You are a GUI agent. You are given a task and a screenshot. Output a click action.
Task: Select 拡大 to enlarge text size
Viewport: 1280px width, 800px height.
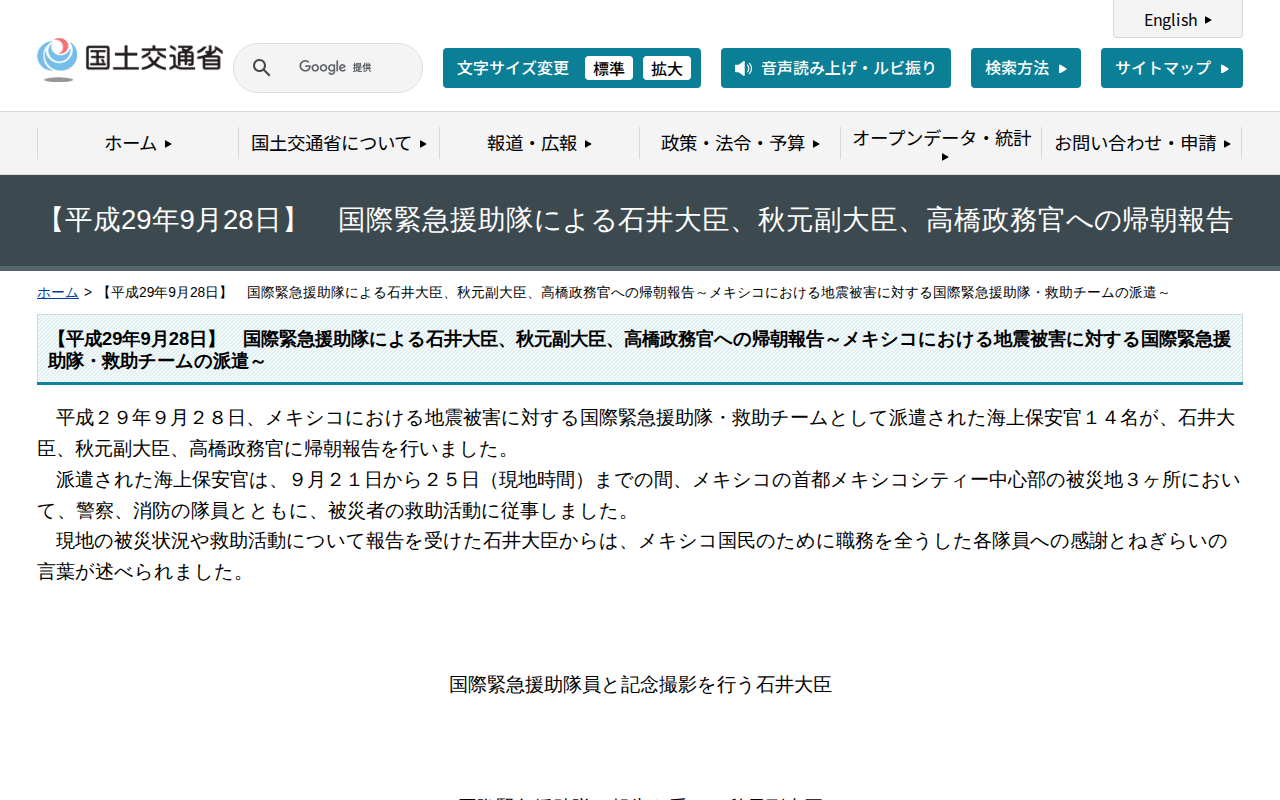point(667,68)
